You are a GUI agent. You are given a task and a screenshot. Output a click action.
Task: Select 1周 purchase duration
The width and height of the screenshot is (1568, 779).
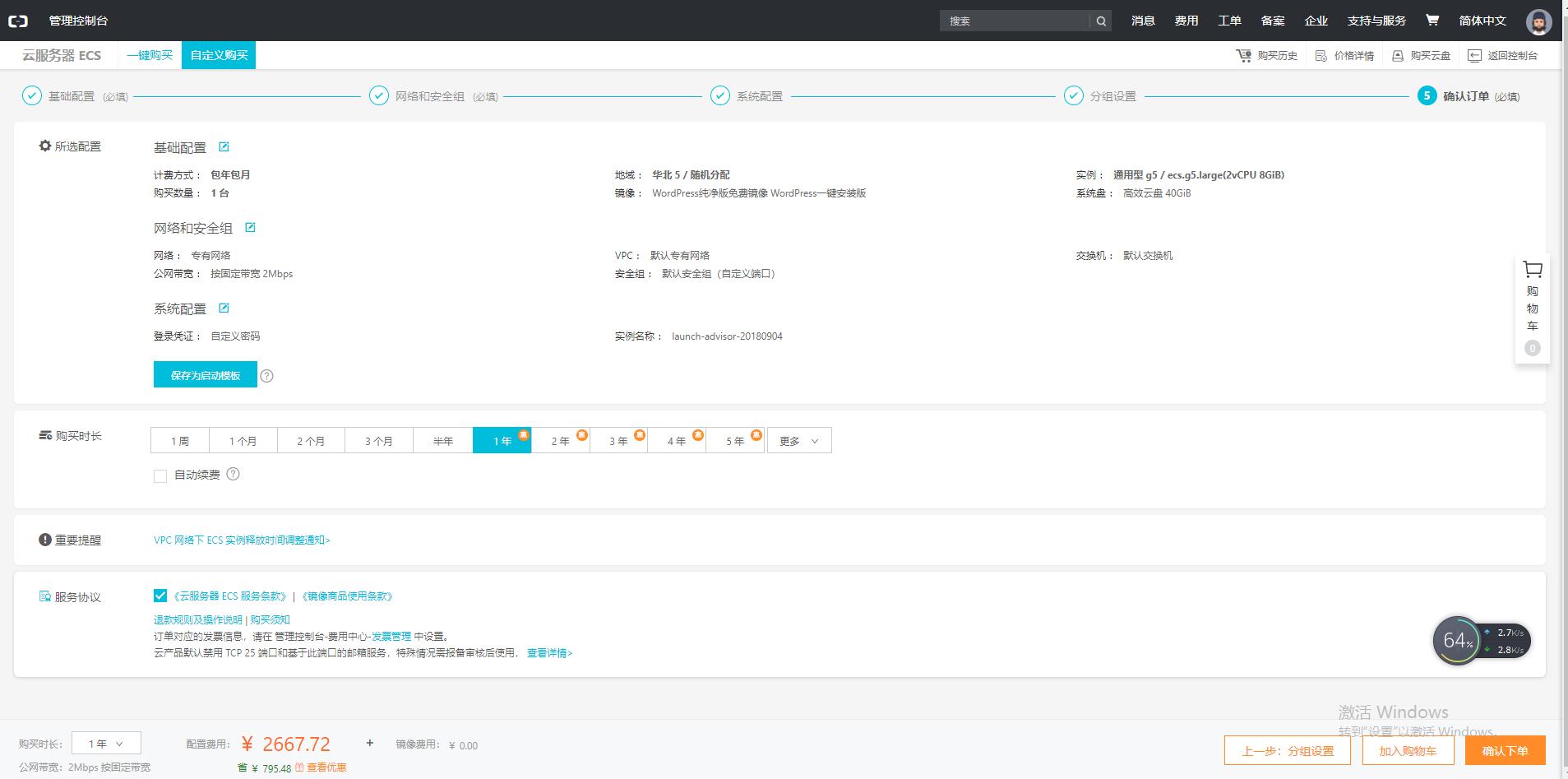(x=180, y=441)
